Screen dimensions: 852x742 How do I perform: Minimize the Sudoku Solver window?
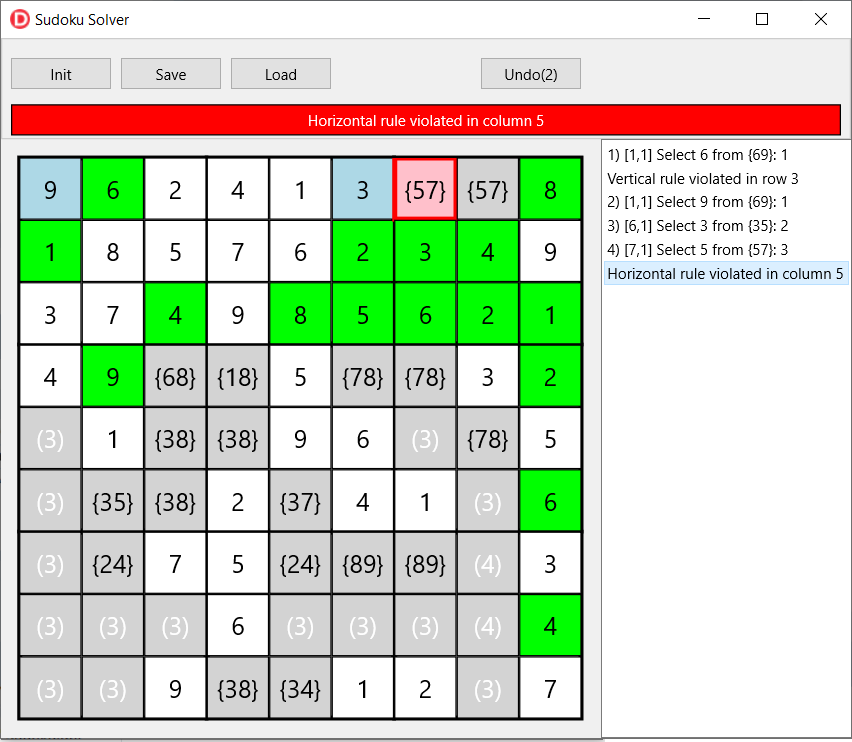(704, 19)
